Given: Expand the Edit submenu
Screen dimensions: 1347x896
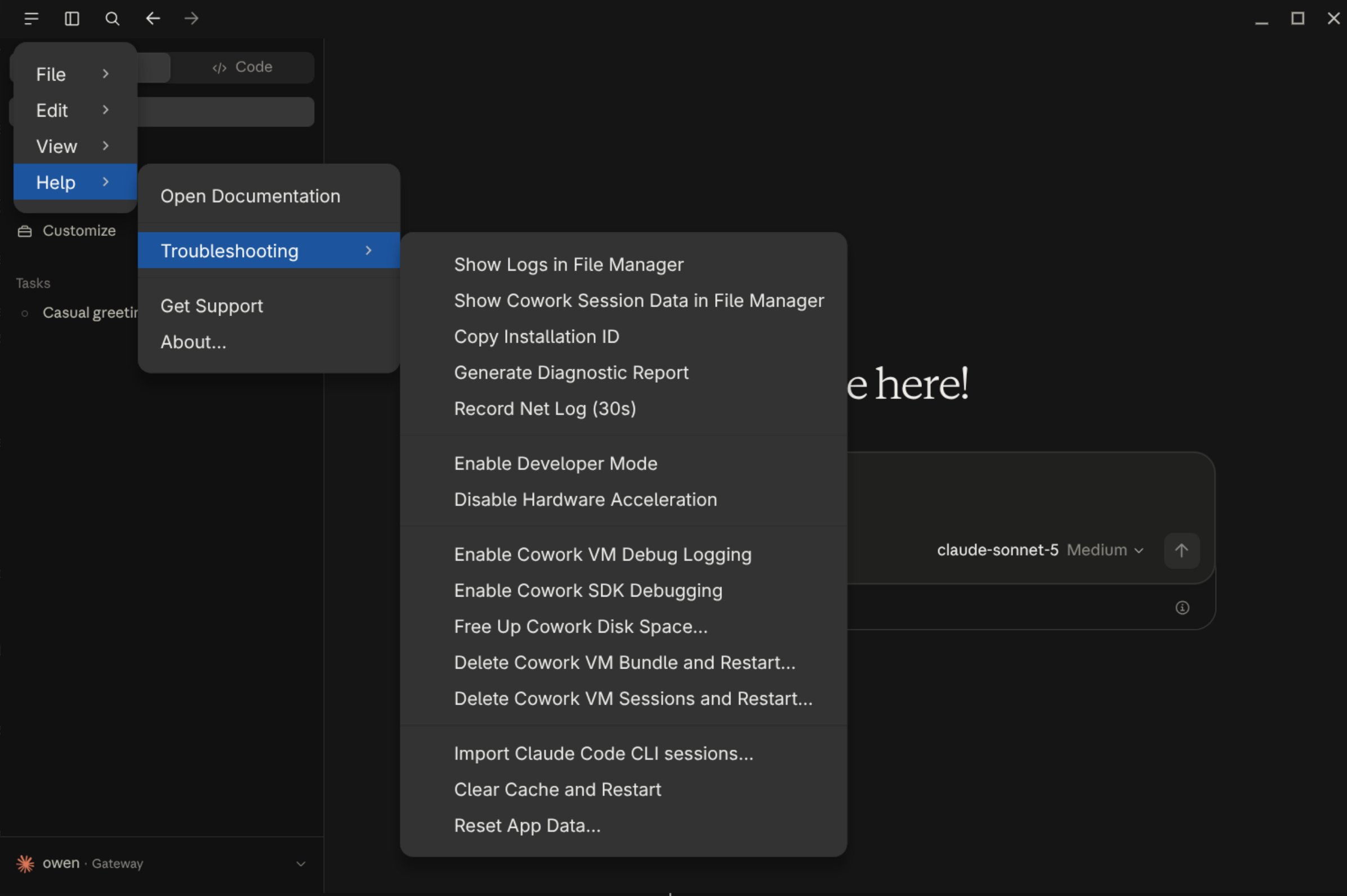Looking at the screenshot, I should click(75, 110).
